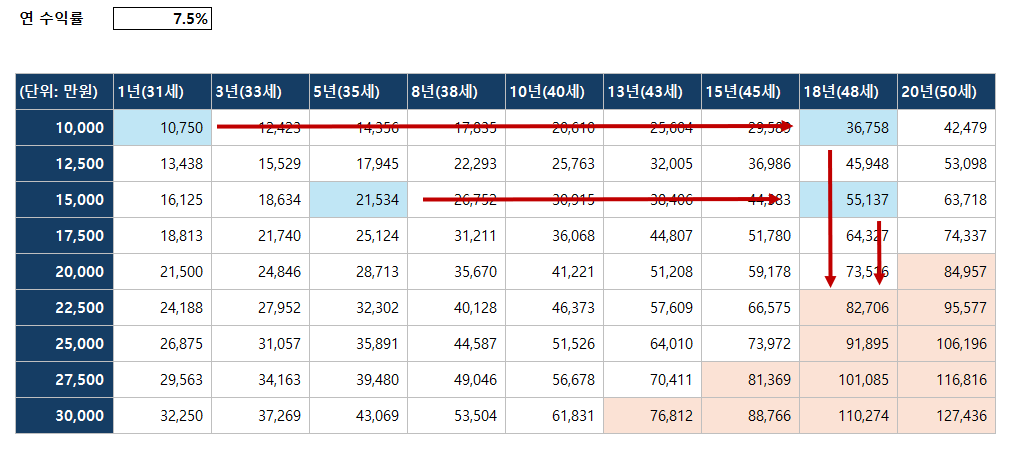
Task: Click the blue highlighted cell 36,758
Action: click(x=849, y=128)
